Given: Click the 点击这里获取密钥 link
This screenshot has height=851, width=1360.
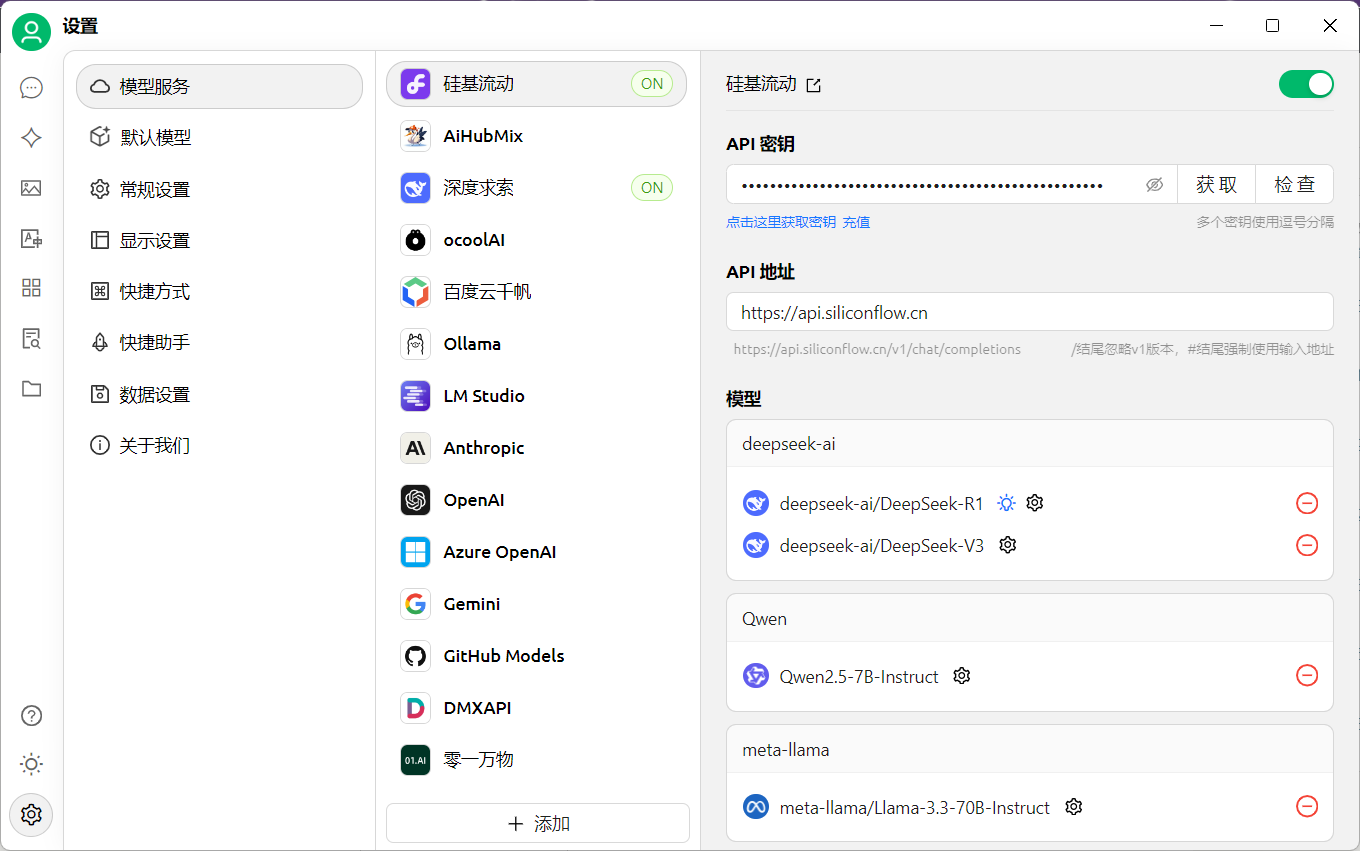Looking at the screenshot, I should click(x=781, y=222).
